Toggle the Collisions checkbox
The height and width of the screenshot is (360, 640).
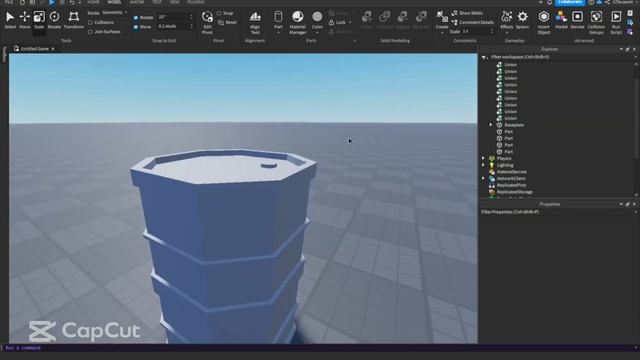pos(90,22)
